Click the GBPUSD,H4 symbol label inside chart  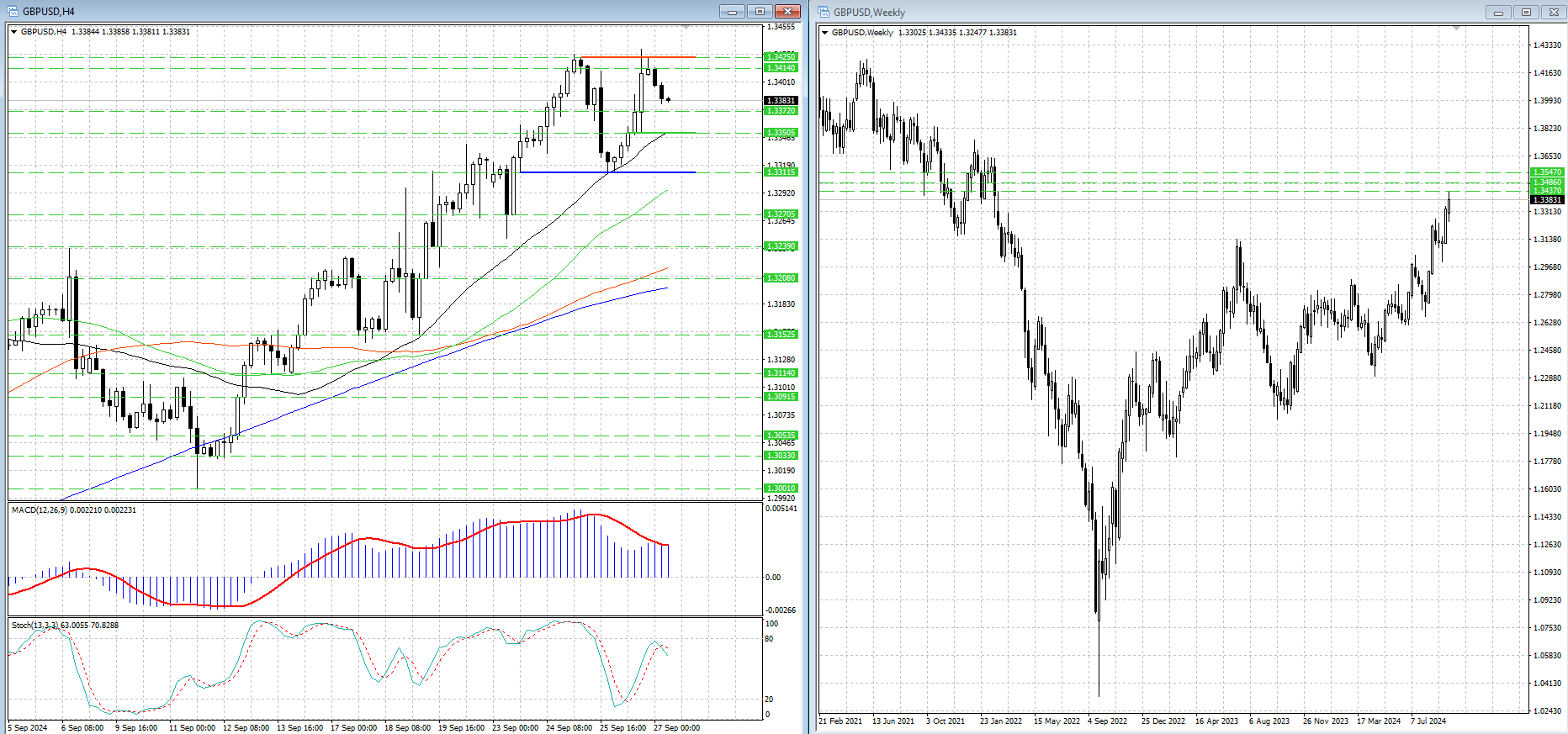(44, 32)
